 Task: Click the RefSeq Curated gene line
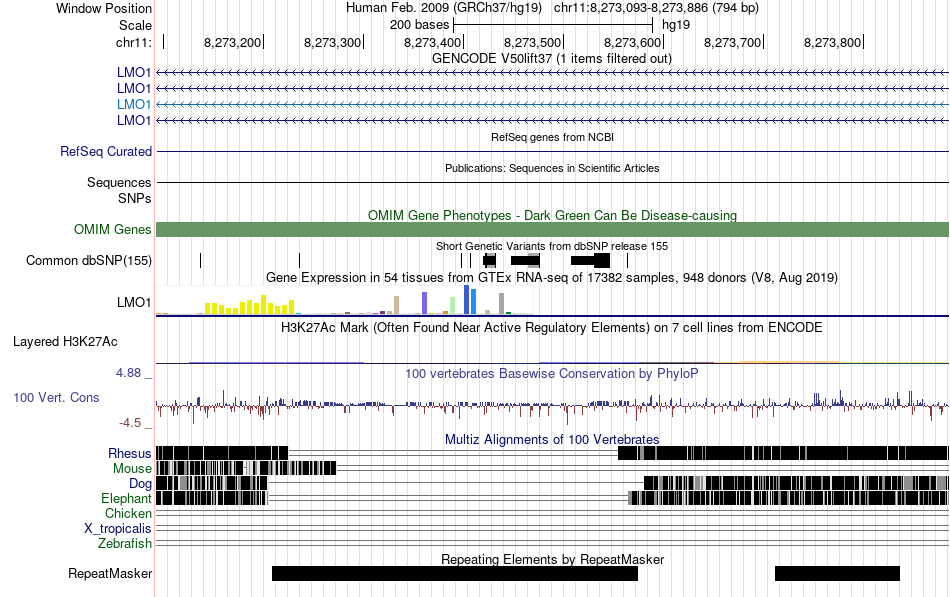(x=552, y=152)
